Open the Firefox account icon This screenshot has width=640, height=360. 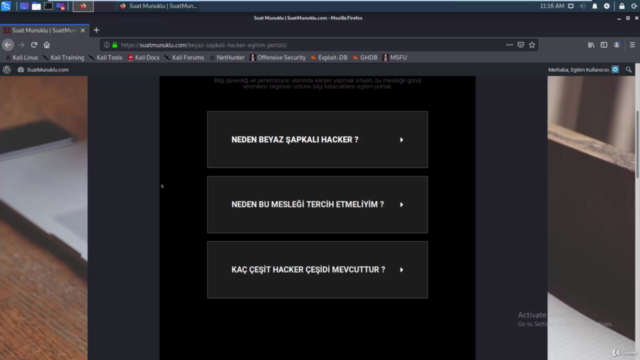point(617,45)
